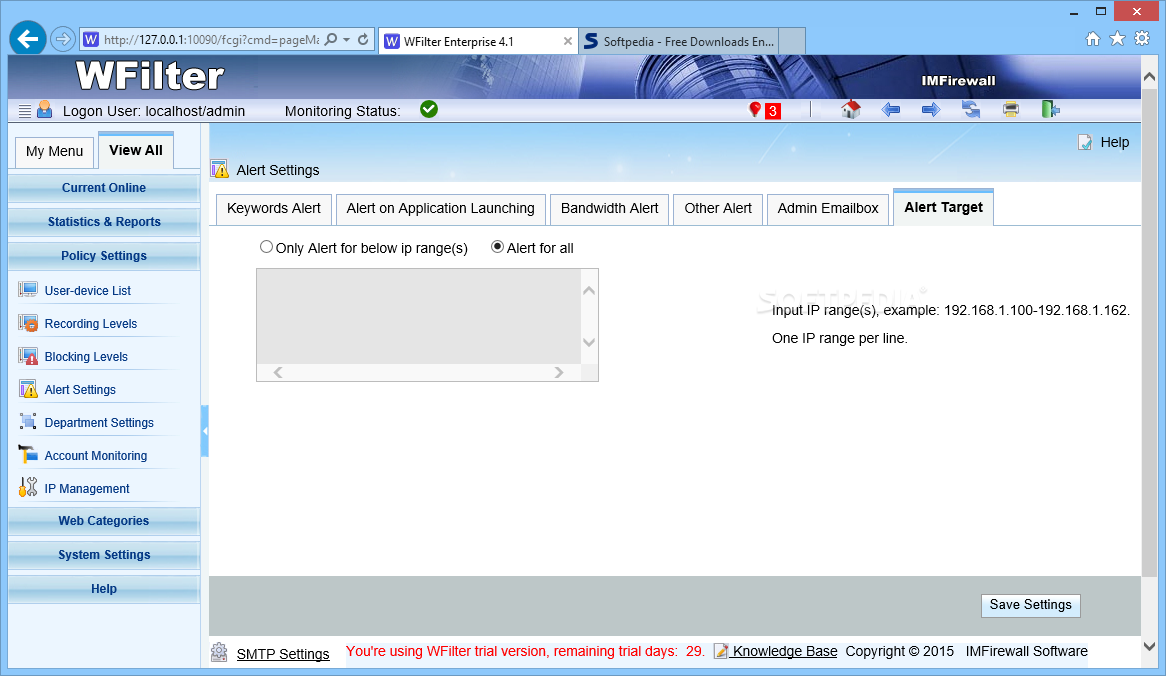Switch to the Admin Emailbox tab
The image size is (1166, 676).
click(x=828, y=209)
